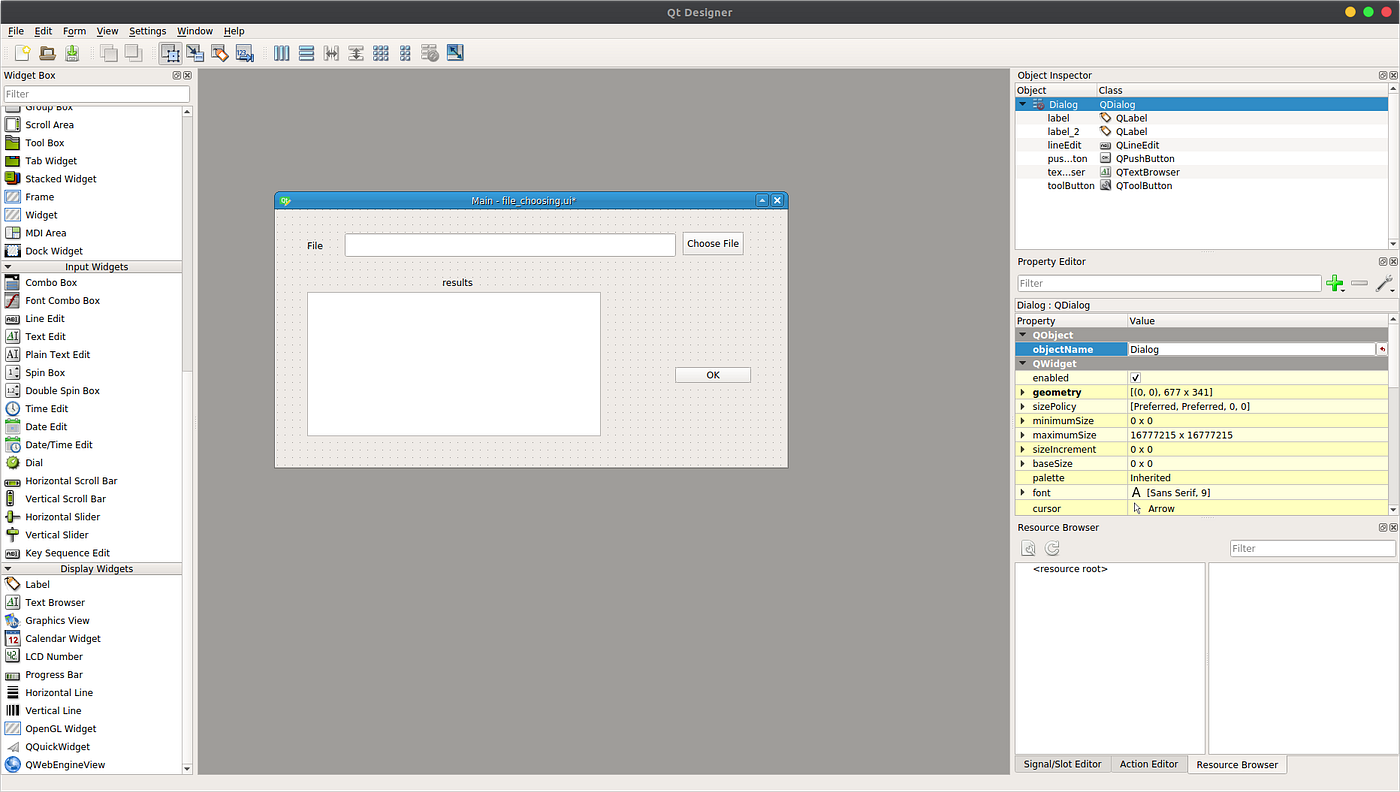The image size is (1400, 792).
Task: Switch to Edit Buddies mode icon
Action: [220, 53]
